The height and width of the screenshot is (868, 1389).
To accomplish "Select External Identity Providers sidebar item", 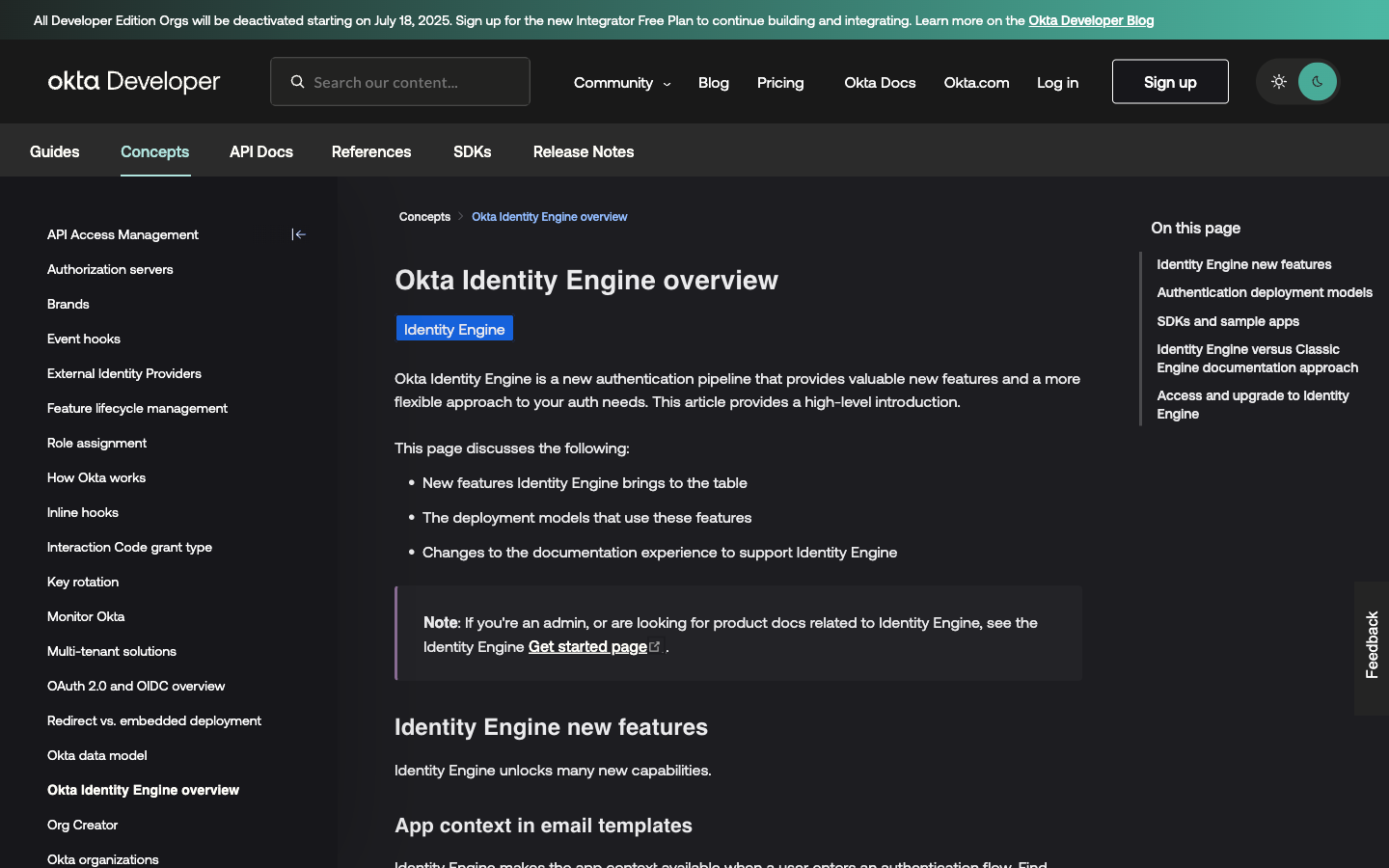I will coord(124,373).
